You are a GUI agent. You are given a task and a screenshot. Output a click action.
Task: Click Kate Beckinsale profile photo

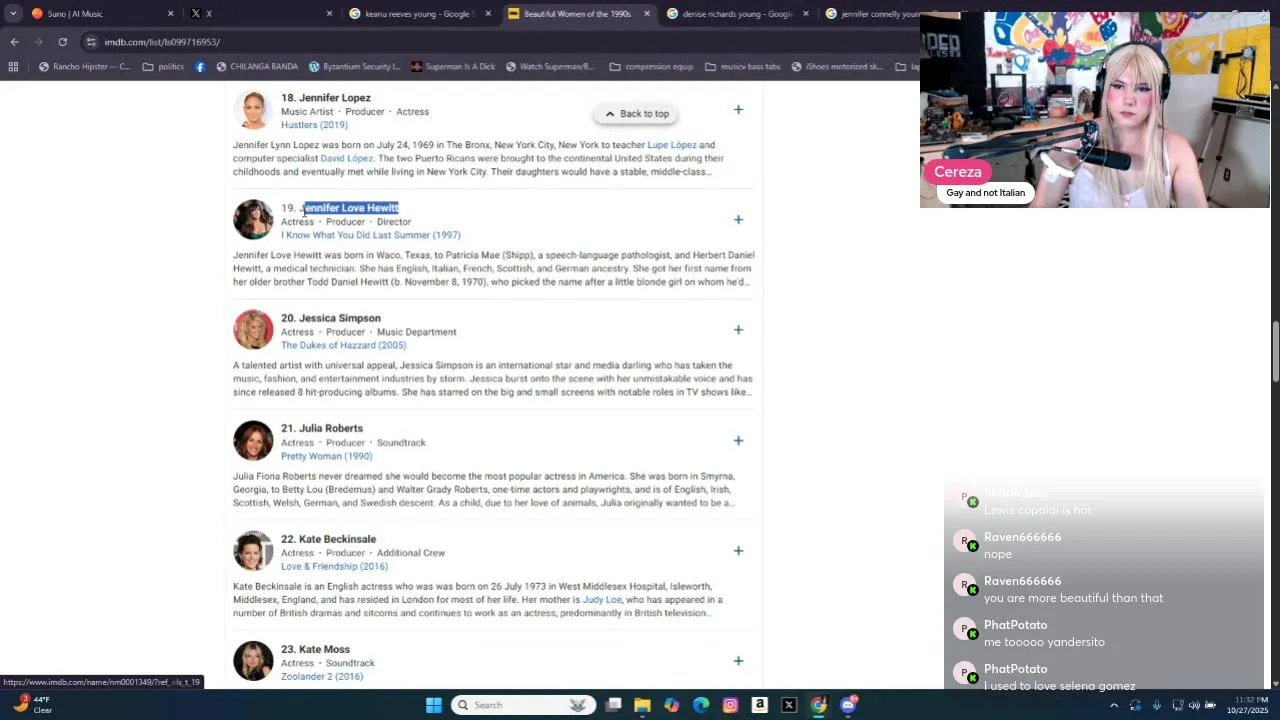coord(253,551)
